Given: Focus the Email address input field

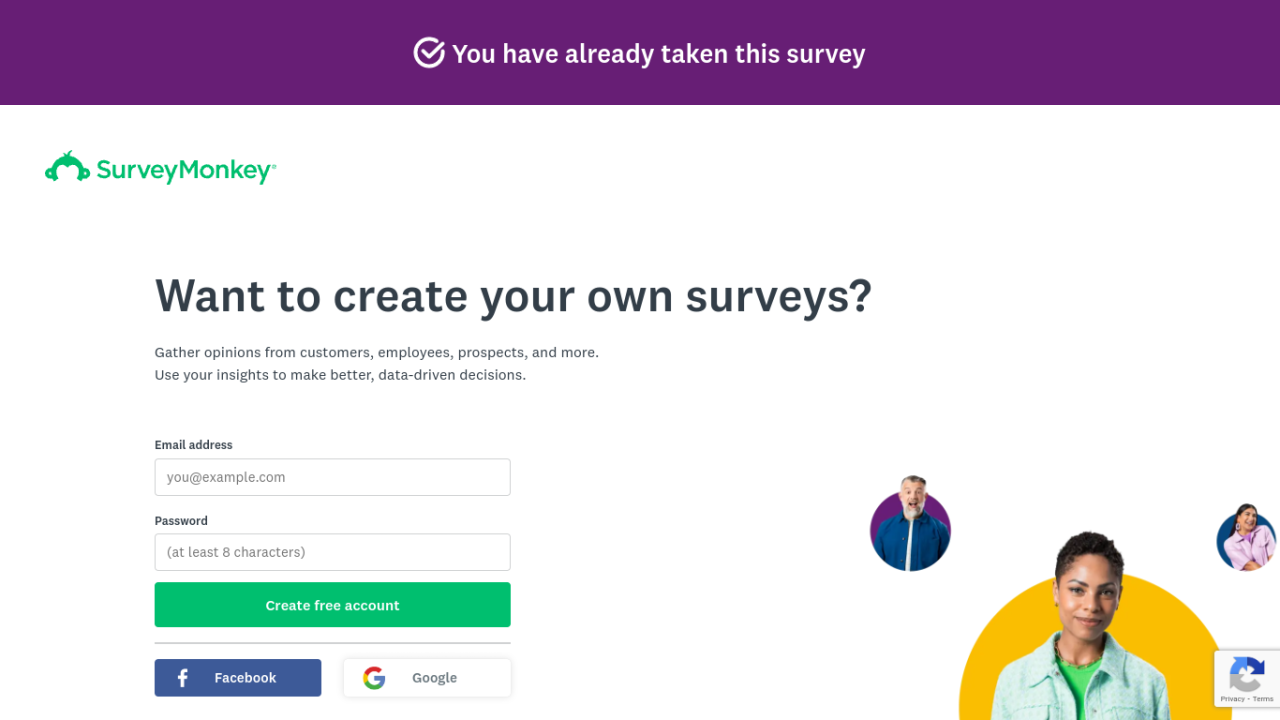Looking at the screenshot, I should 332,477.
